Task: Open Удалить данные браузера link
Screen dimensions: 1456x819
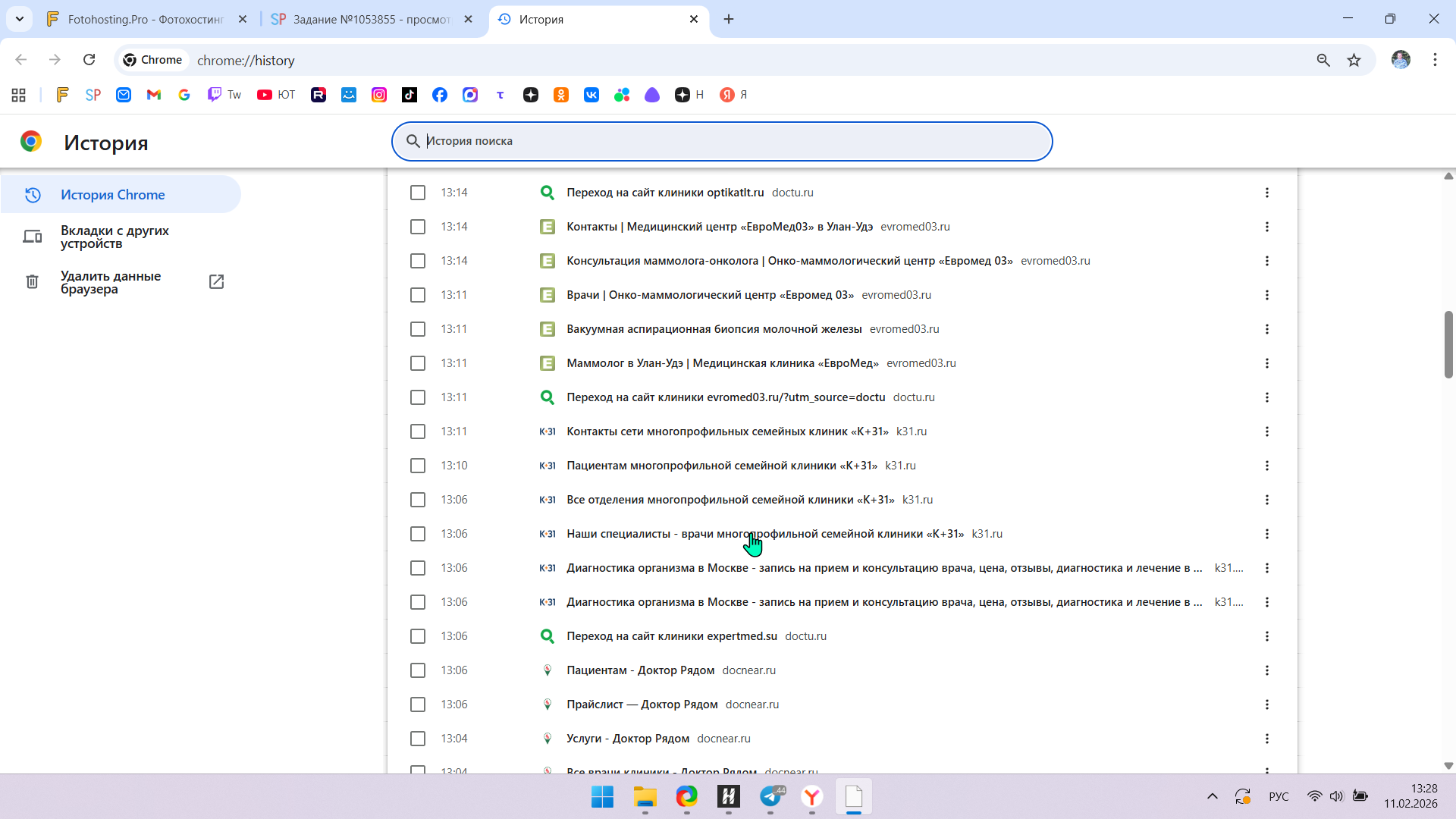Action: tap(111, 282)
